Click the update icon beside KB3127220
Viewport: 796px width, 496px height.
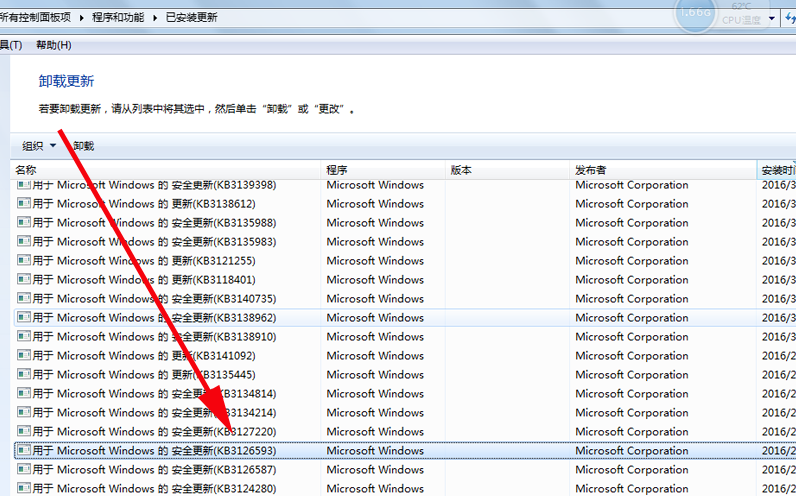(x=24, y=432)
